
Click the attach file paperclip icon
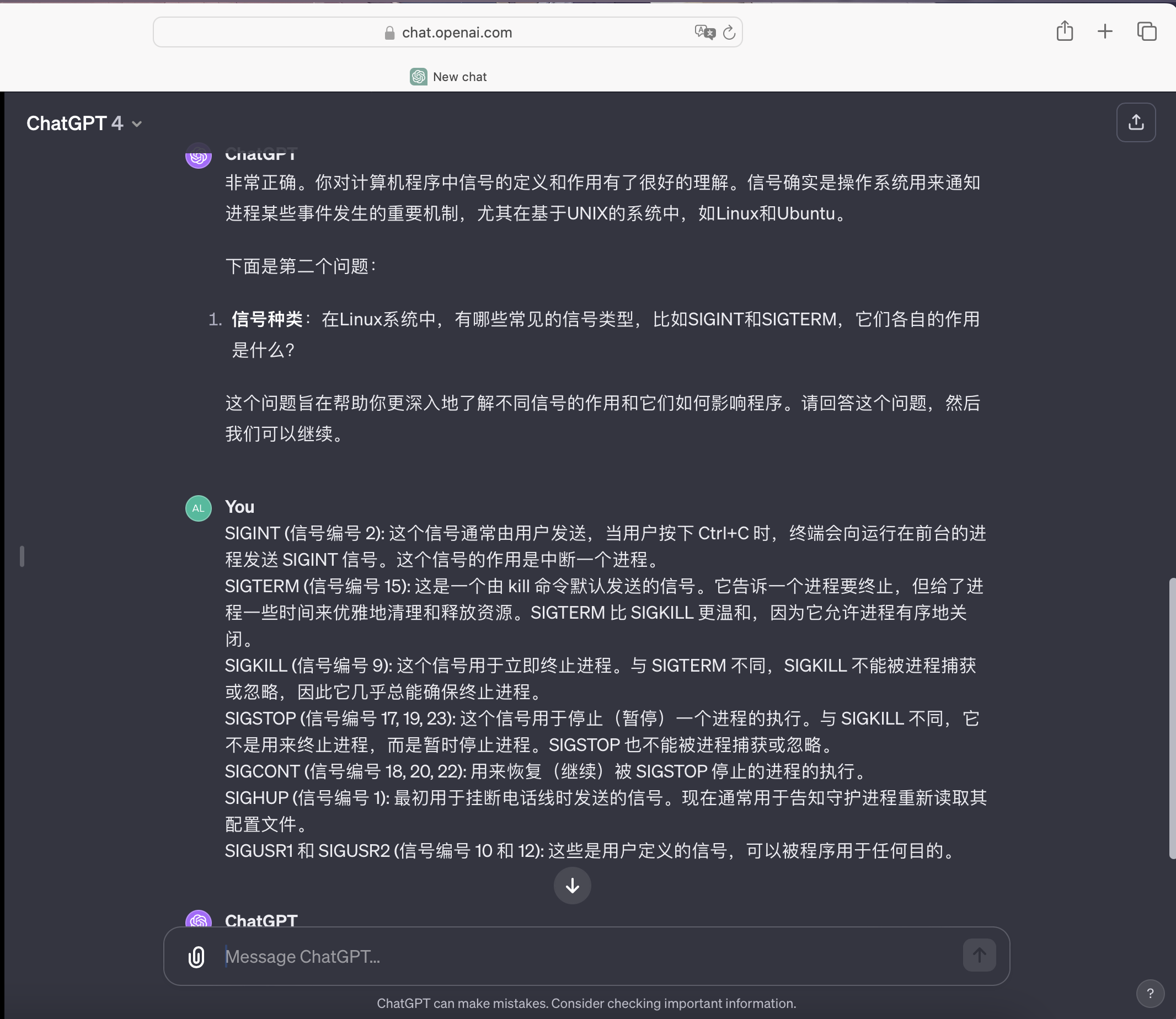pyautogui.click(x=196, y=957)
